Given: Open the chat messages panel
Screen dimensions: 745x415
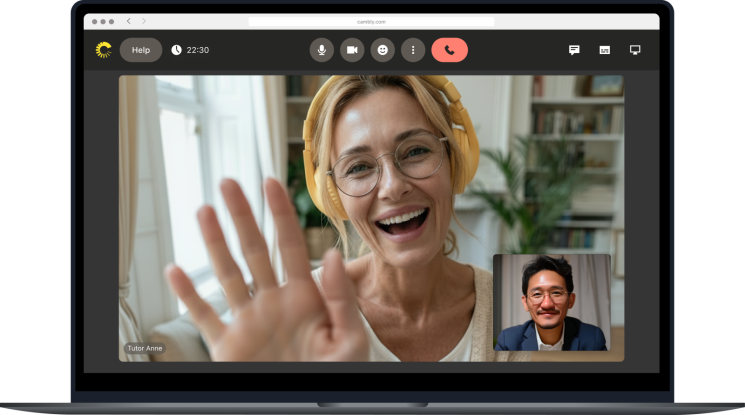Looking at the screenshot, I should (x=574, y=50).
